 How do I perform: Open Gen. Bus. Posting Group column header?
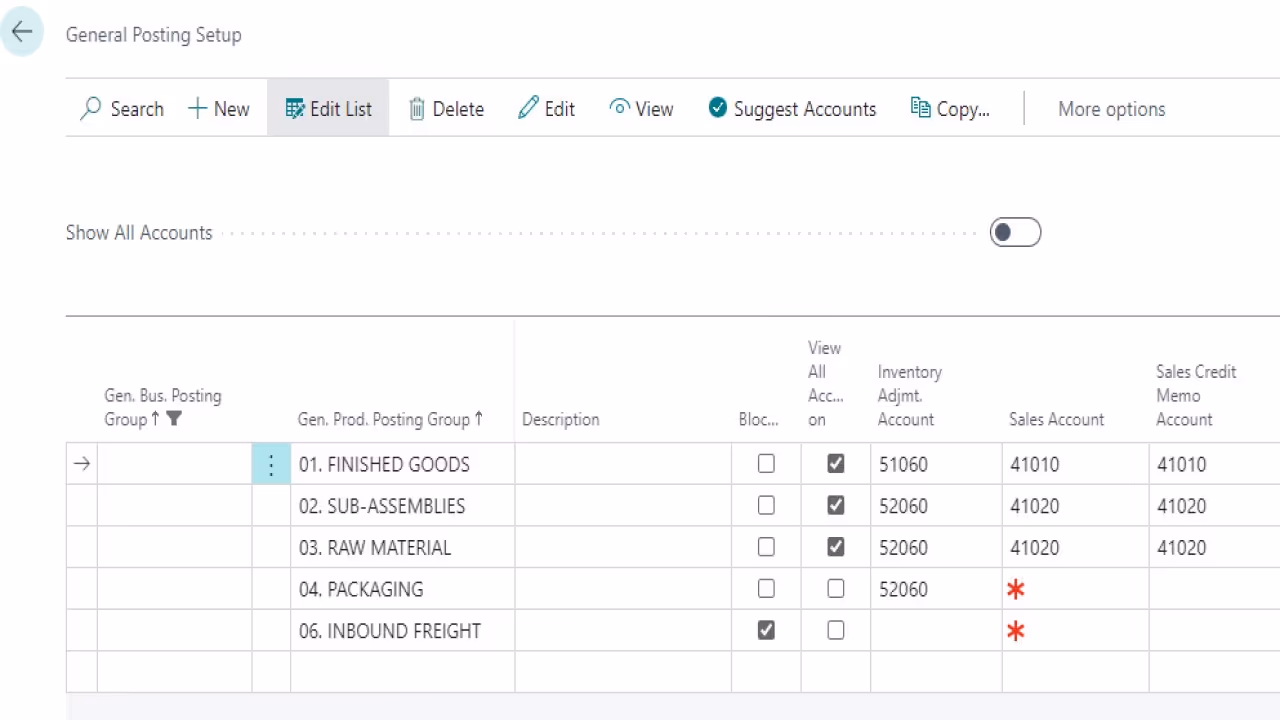point(163,407)
